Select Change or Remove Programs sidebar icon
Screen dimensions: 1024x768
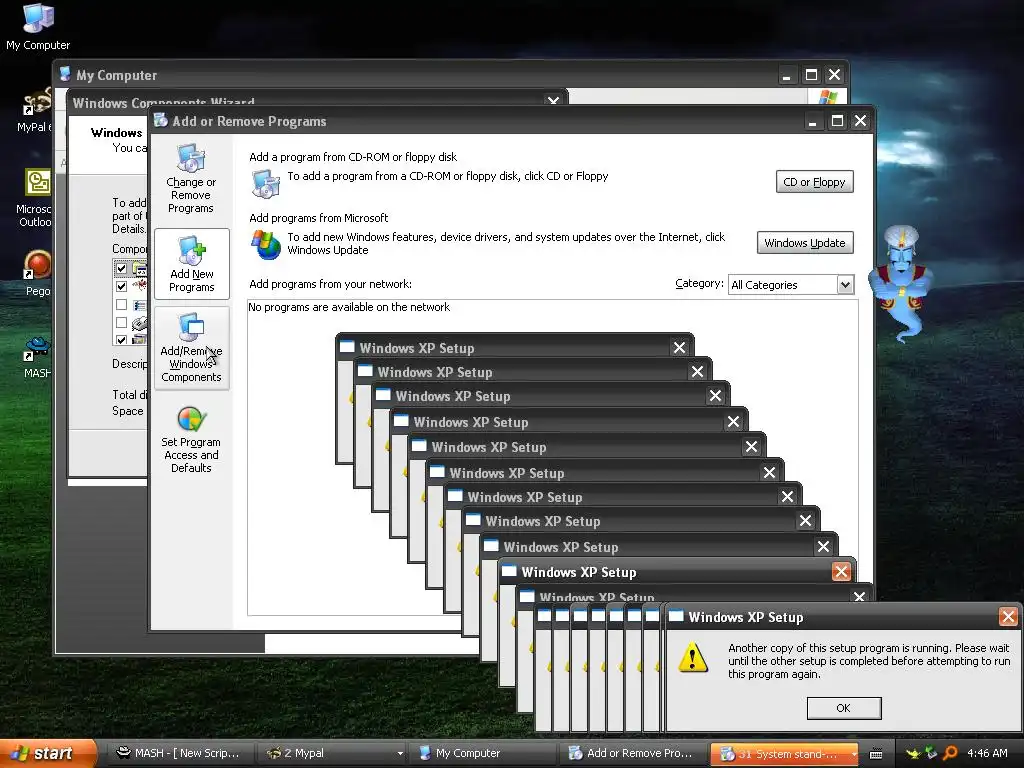191,178
